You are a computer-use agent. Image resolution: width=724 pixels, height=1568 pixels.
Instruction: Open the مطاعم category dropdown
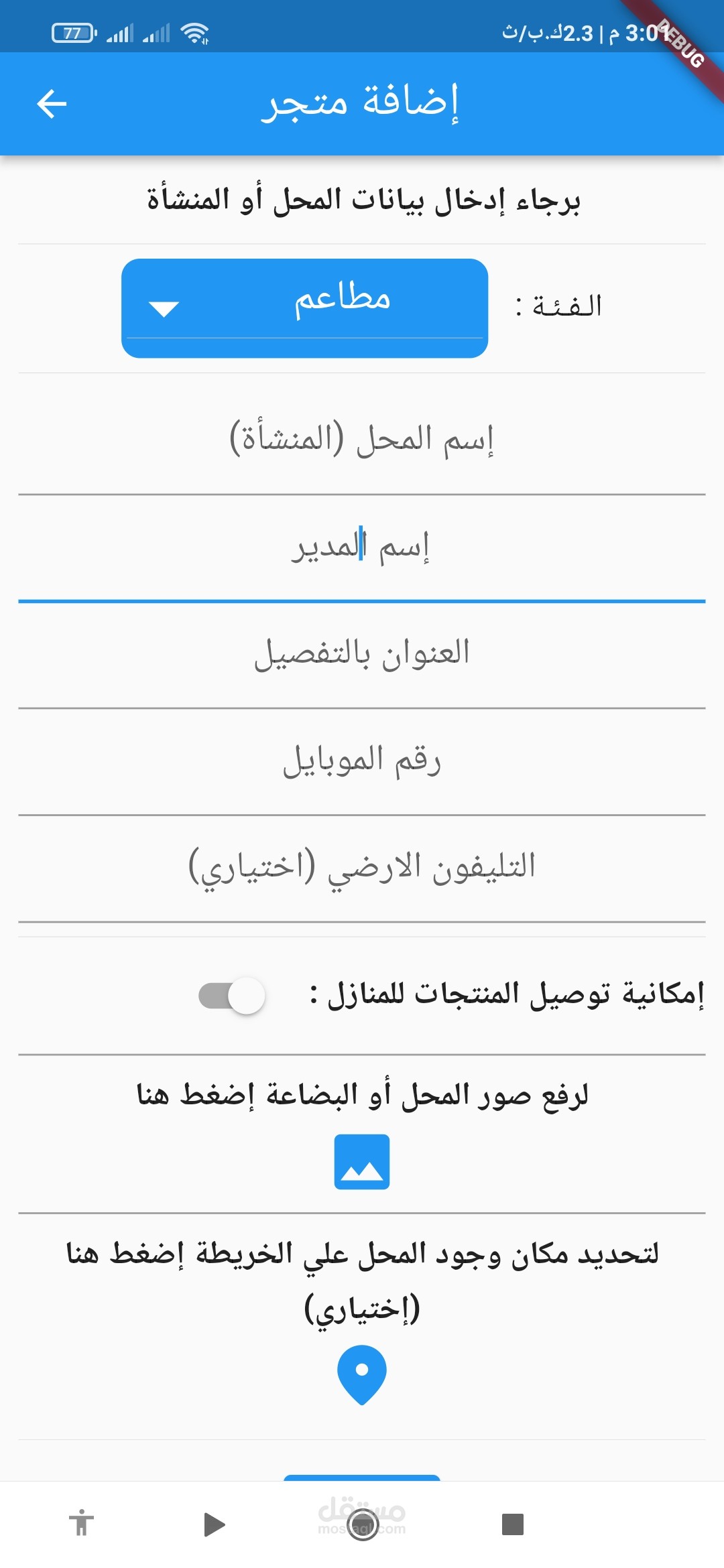coord(304,308)
